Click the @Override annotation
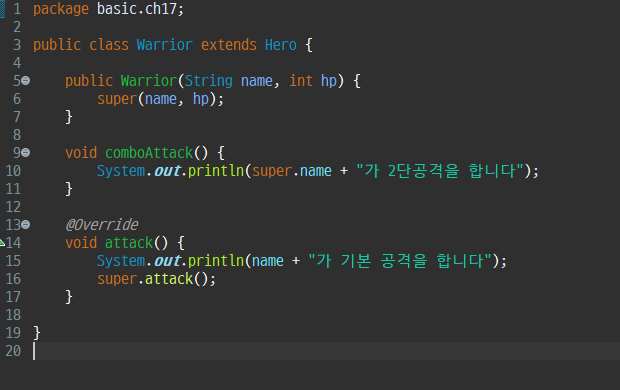 coord(102,225)
